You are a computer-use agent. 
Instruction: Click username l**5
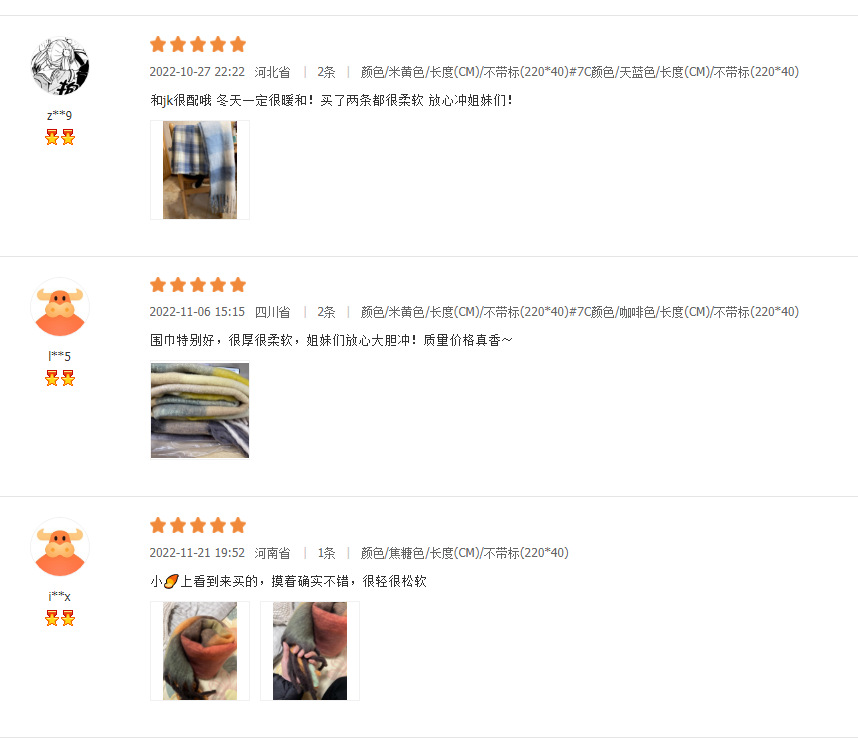(60, 356)
